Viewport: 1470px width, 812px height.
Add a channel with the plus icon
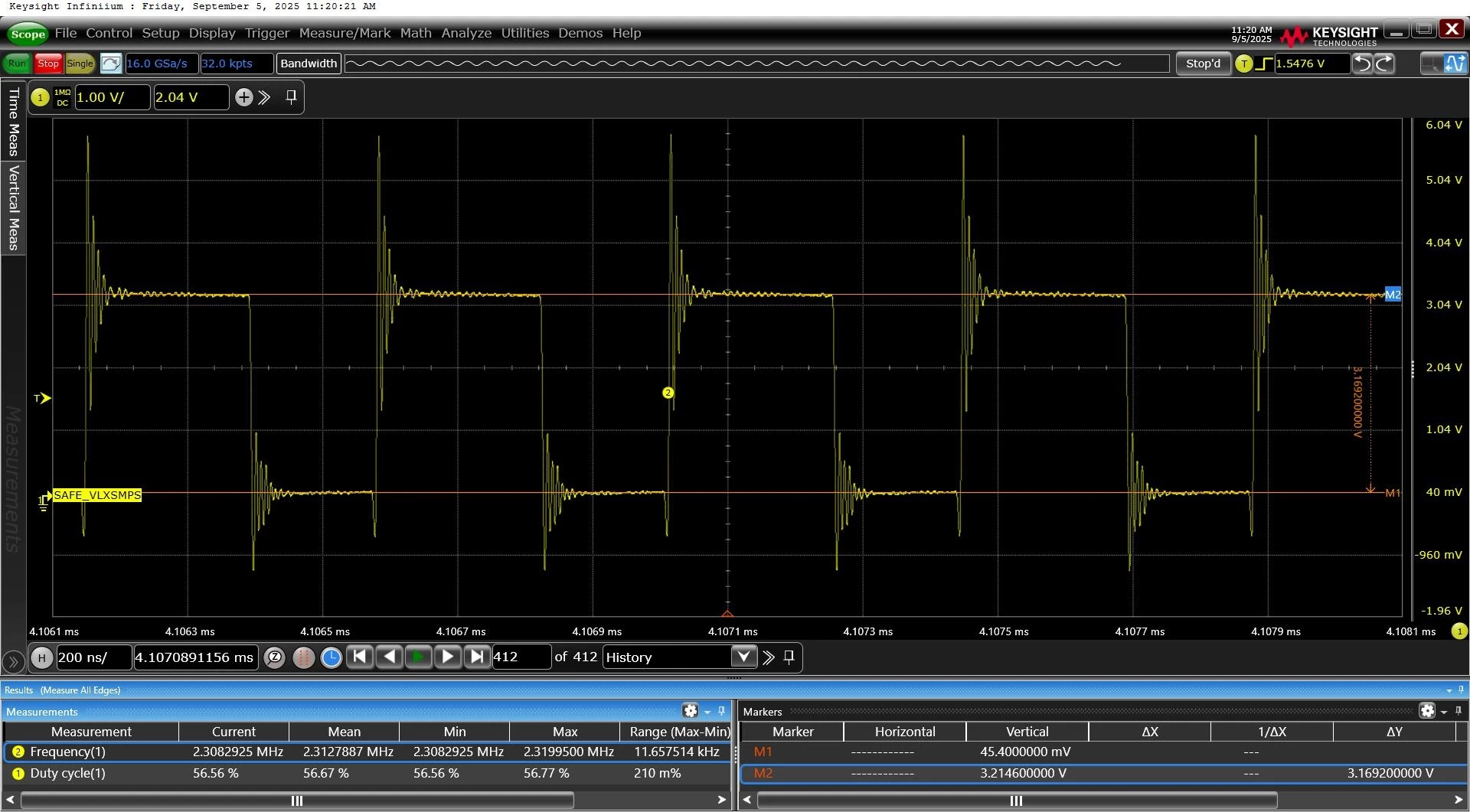243,97
